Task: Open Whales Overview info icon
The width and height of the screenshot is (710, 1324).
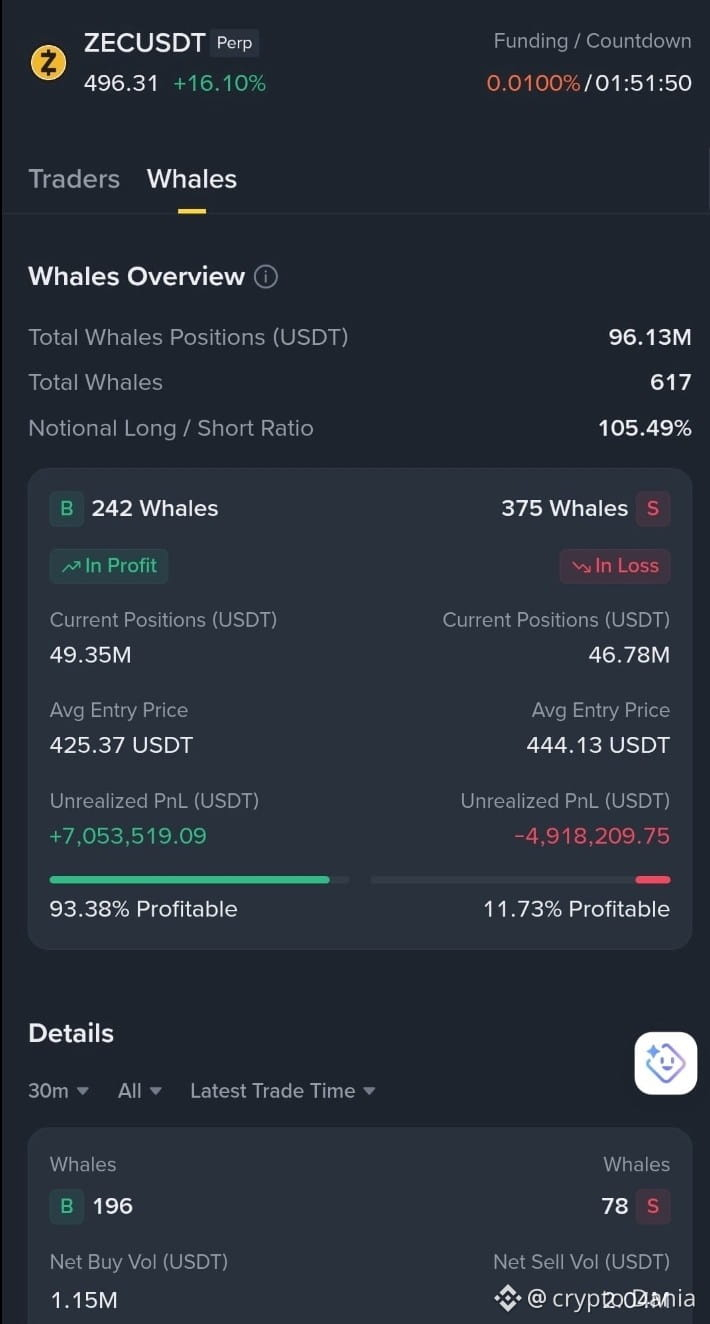Action: (266, 277)
